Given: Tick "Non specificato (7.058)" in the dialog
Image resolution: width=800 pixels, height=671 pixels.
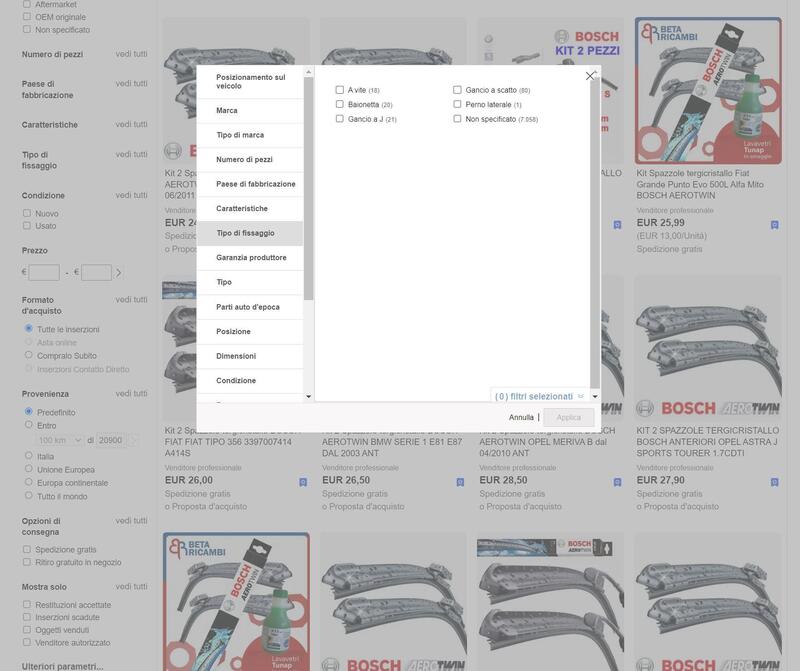Looking at the screenshot, I should point(457,119).
